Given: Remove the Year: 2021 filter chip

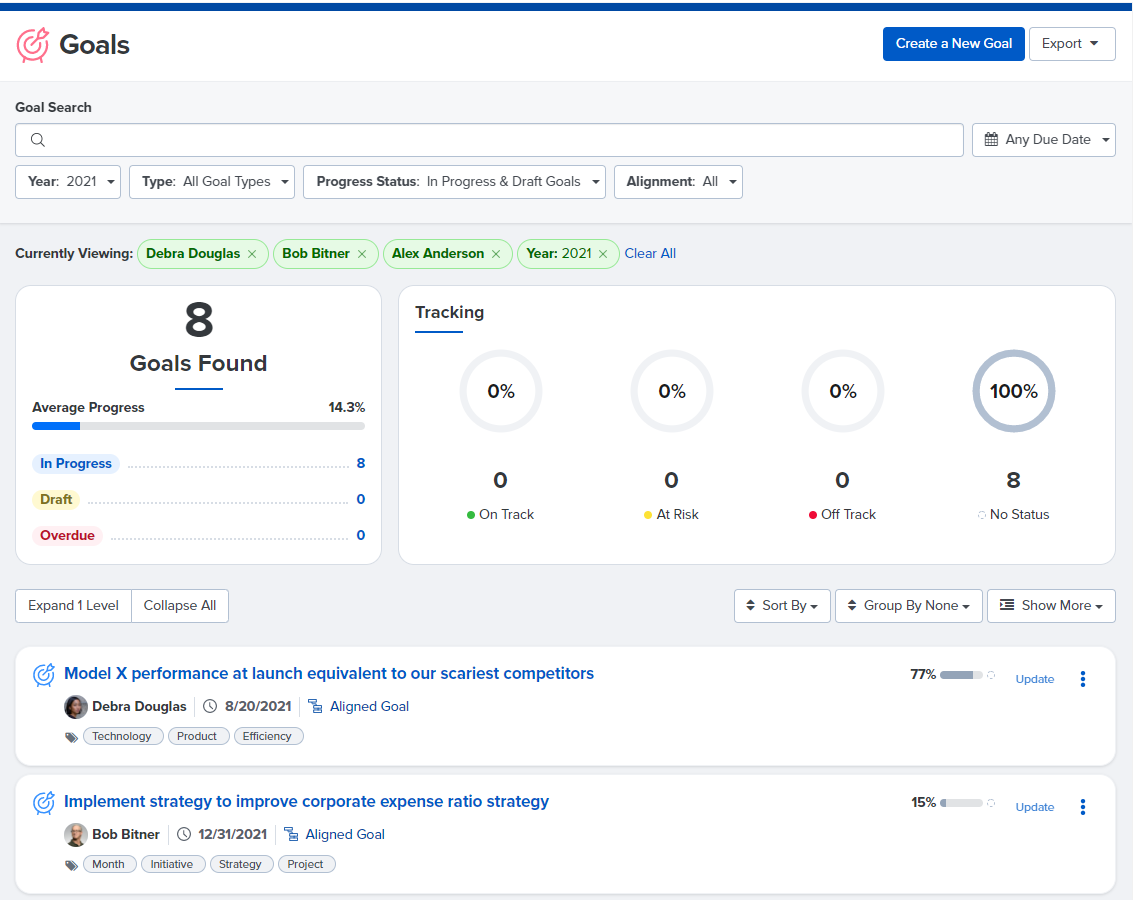Looking at the screenshot, I should tap(603, 254).
